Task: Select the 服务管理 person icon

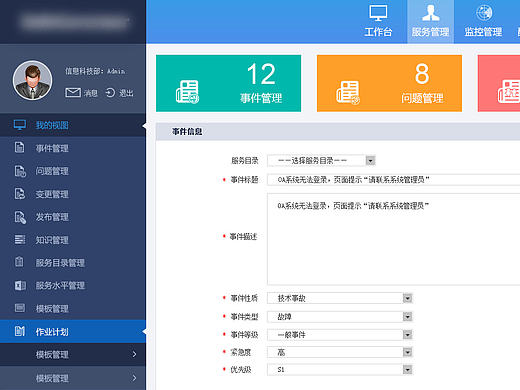Action: (x=430, y=13)
